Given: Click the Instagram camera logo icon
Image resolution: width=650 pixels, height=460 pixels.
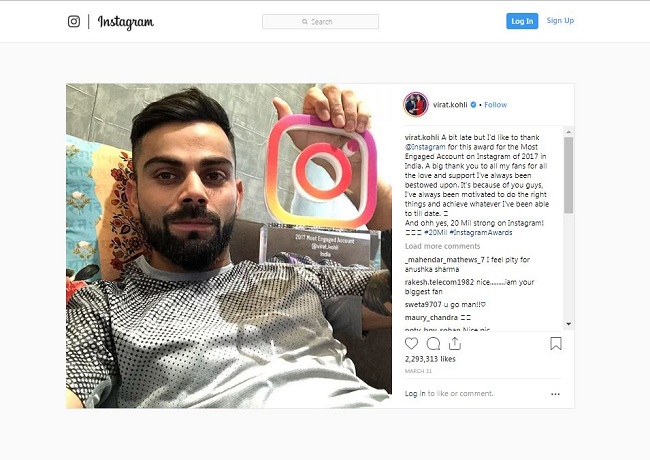Looking at the screenshot, I should [x=74, y=21].
